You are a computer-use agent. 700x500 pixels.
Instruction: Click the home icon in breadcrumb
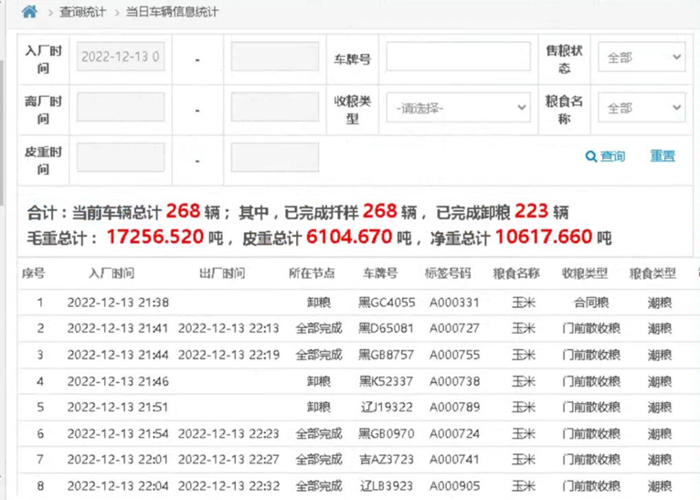pyautogui.click(x=29, y=11)
